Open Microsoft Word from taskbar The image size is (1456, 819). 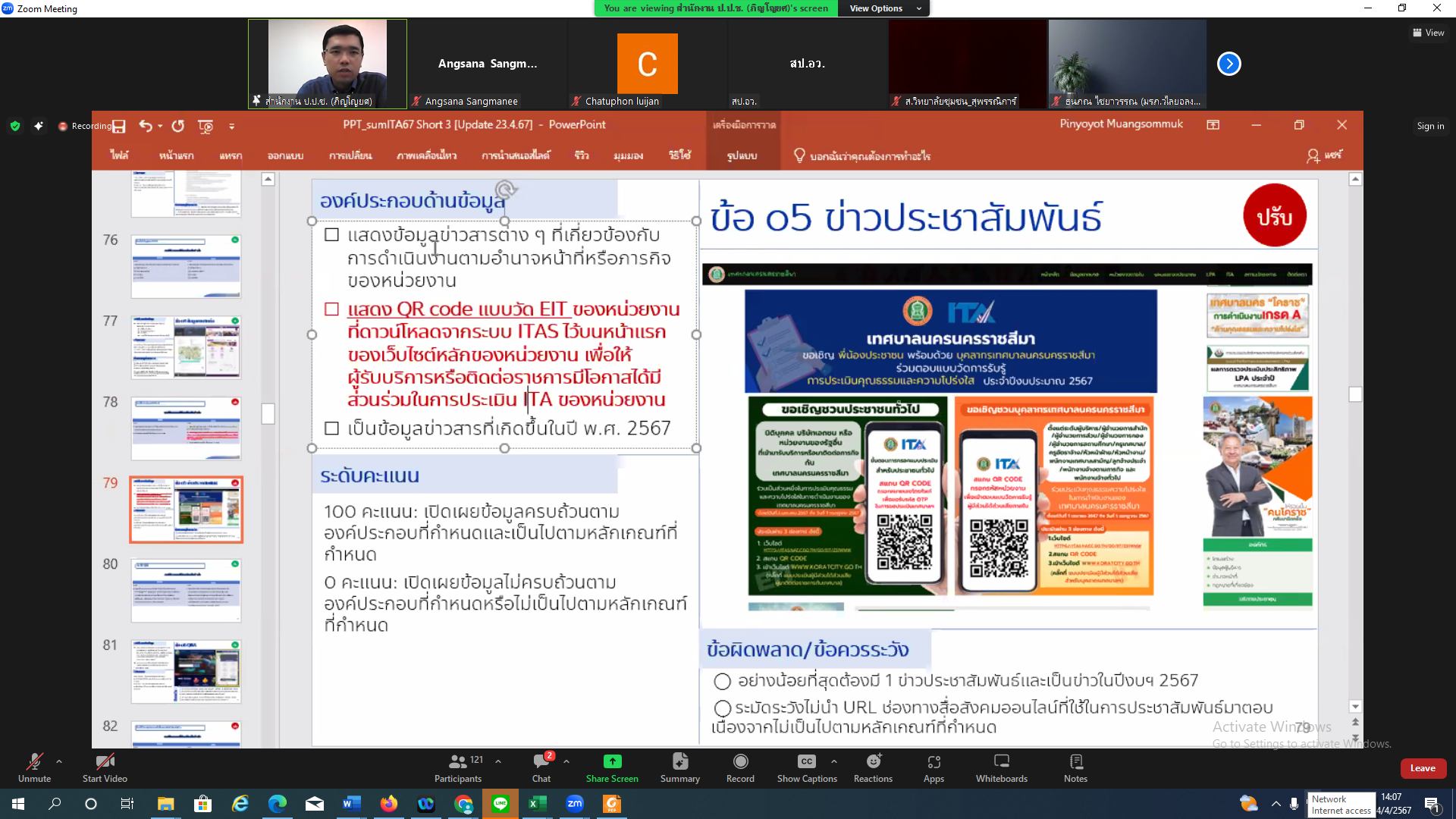[x=352, y=804]
